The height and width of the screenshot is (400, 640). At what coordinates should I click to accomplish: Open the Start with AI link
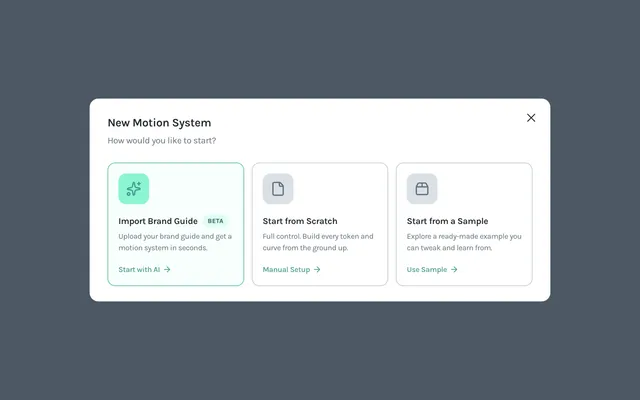click(144, 269)
